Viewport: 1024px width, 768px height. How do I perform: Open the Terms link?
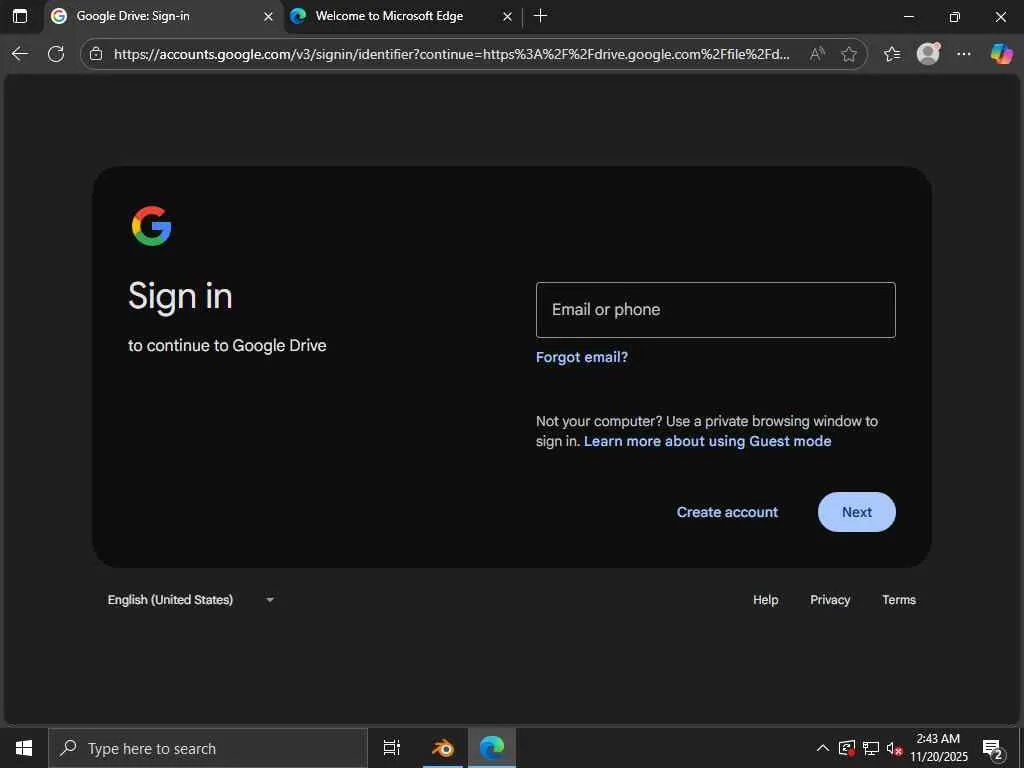pos(899,600)
